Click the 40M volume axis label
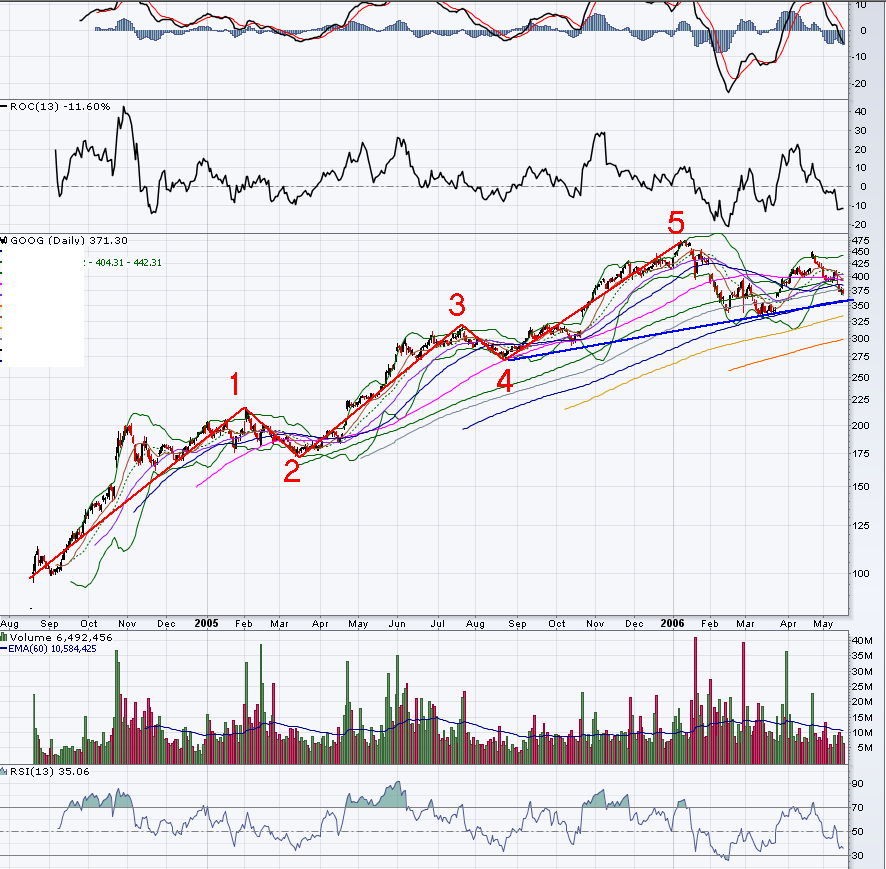Image resolution: width=886 pixels, height=869 pixels. pyautogui.click(x=862, y=641)
